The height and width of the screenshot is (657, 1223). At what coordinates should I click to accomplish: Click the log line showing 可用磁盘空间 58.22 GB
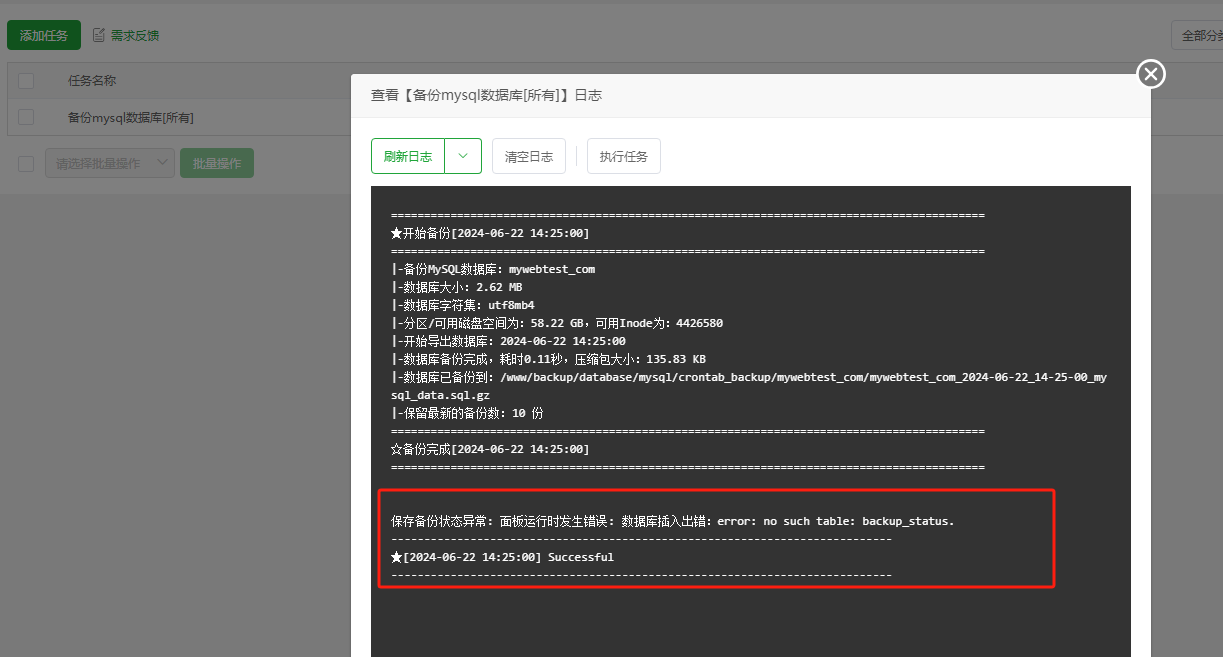(x=557, y=323)
